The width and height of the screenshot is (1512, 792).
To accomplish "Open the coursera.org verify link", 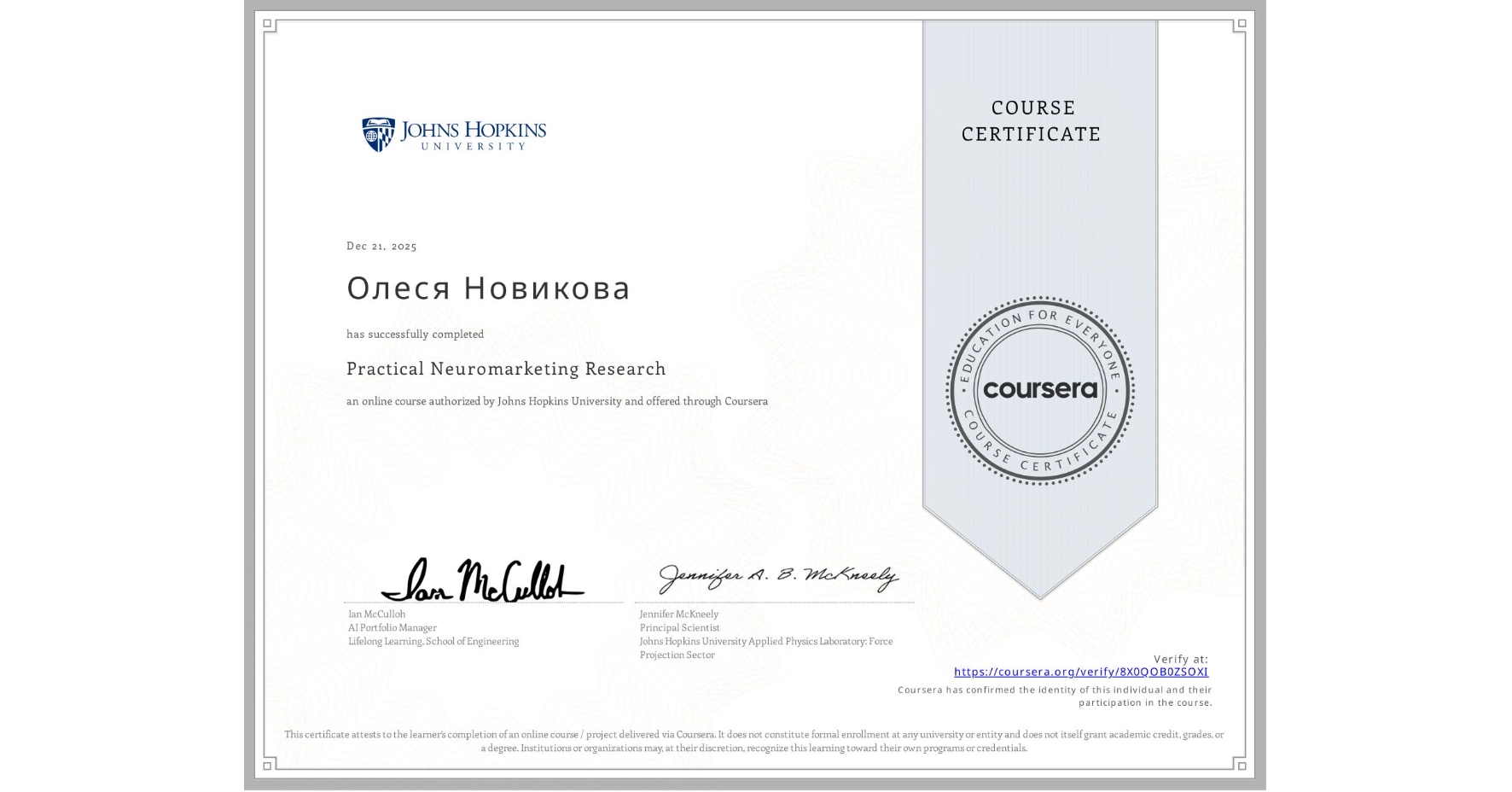I will 1081,672.
